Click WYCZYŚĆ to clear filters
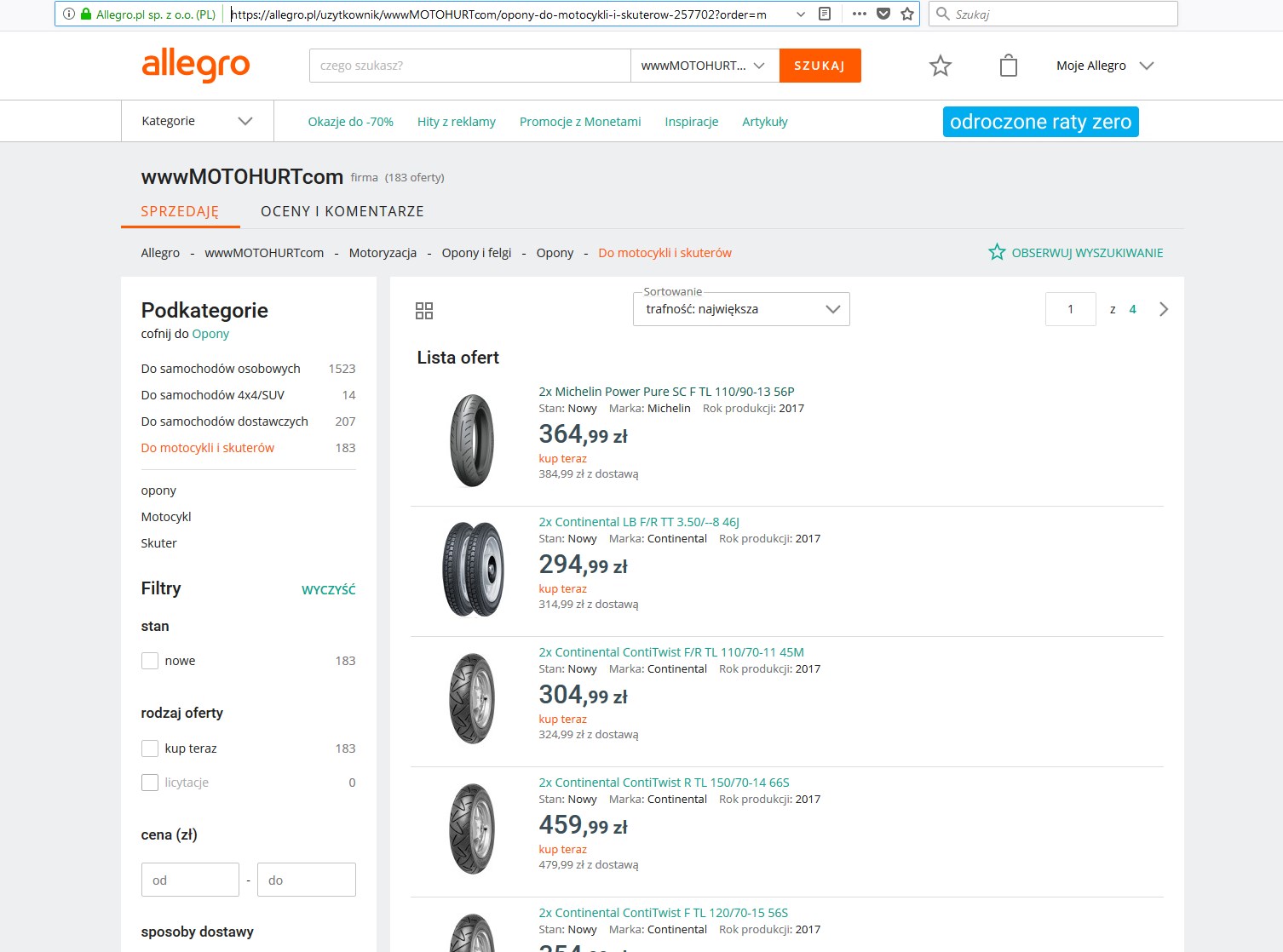This screenshot has width=1283, height=952. click(328, 589)
